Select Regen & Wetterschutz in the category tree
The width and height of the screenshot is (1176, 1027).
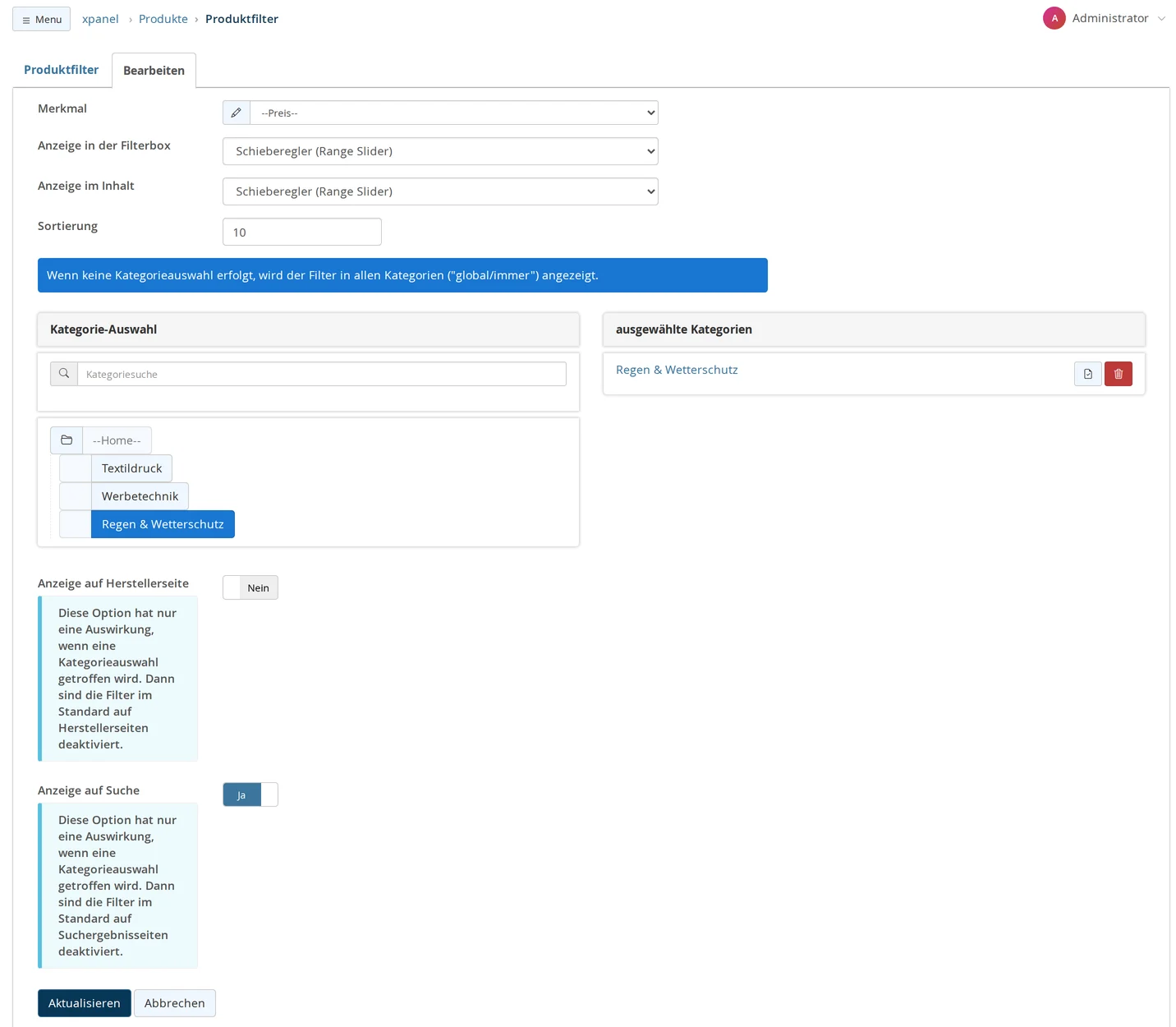tap(163, 524)
